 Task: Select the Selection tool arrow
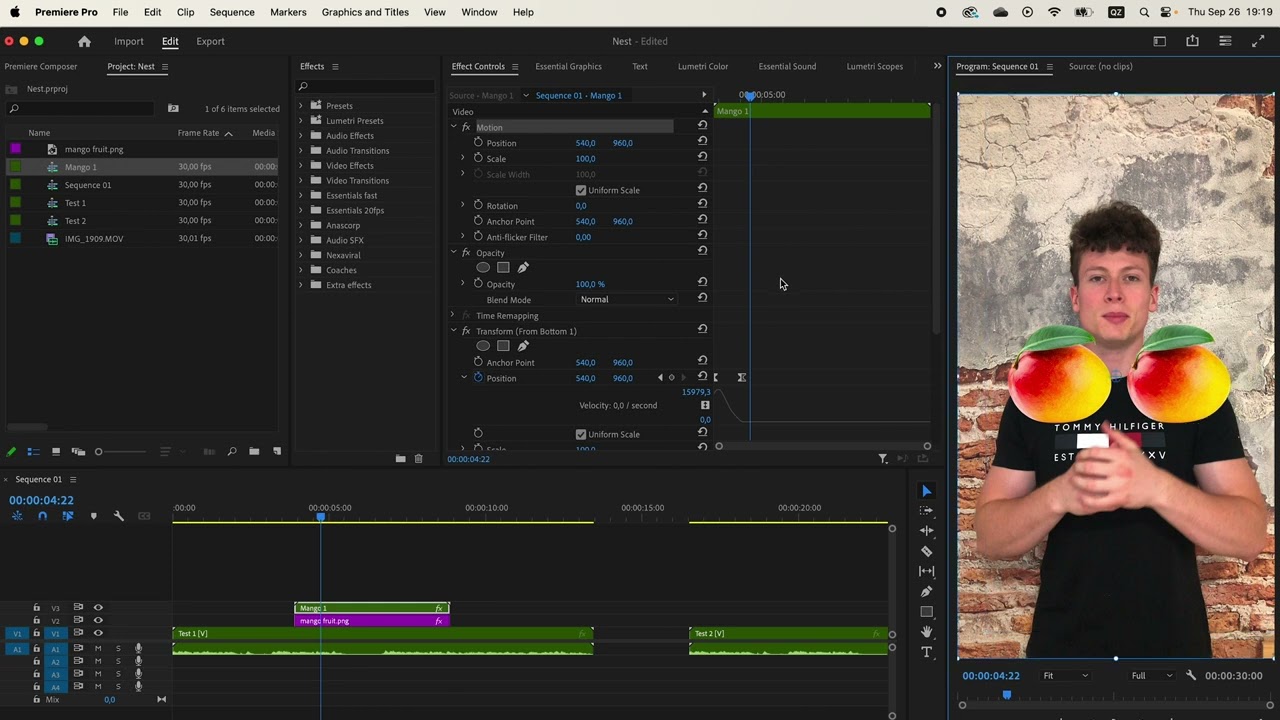(926, 490)
